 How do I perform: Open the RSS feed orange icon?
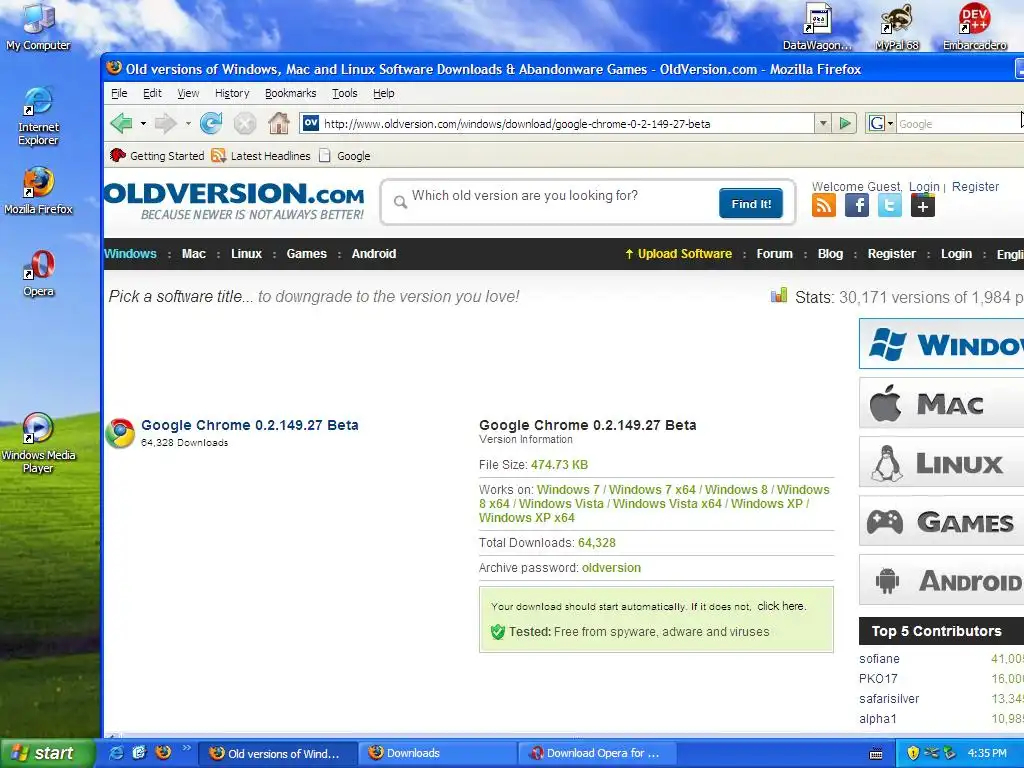pyautogui.click(x=824, y=206)
